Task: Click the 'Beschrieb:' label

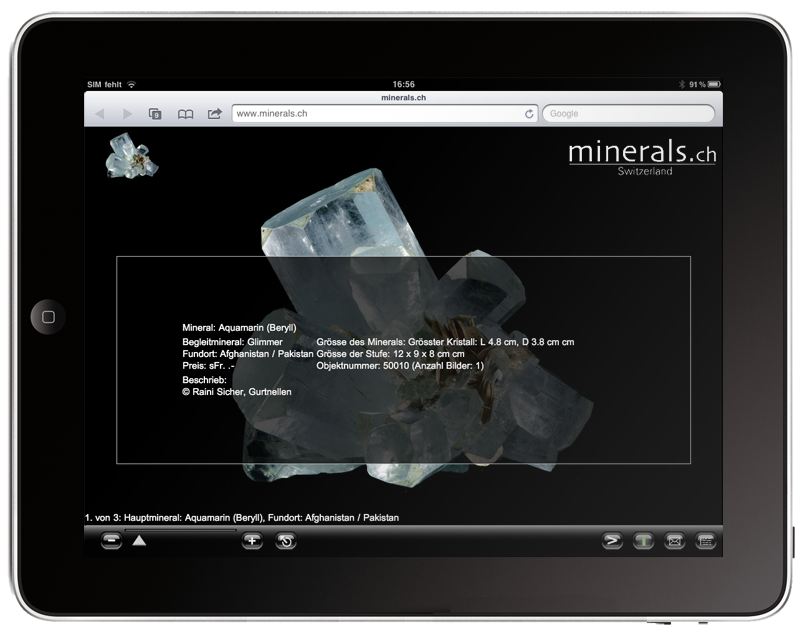Action: tap(205, 380)
